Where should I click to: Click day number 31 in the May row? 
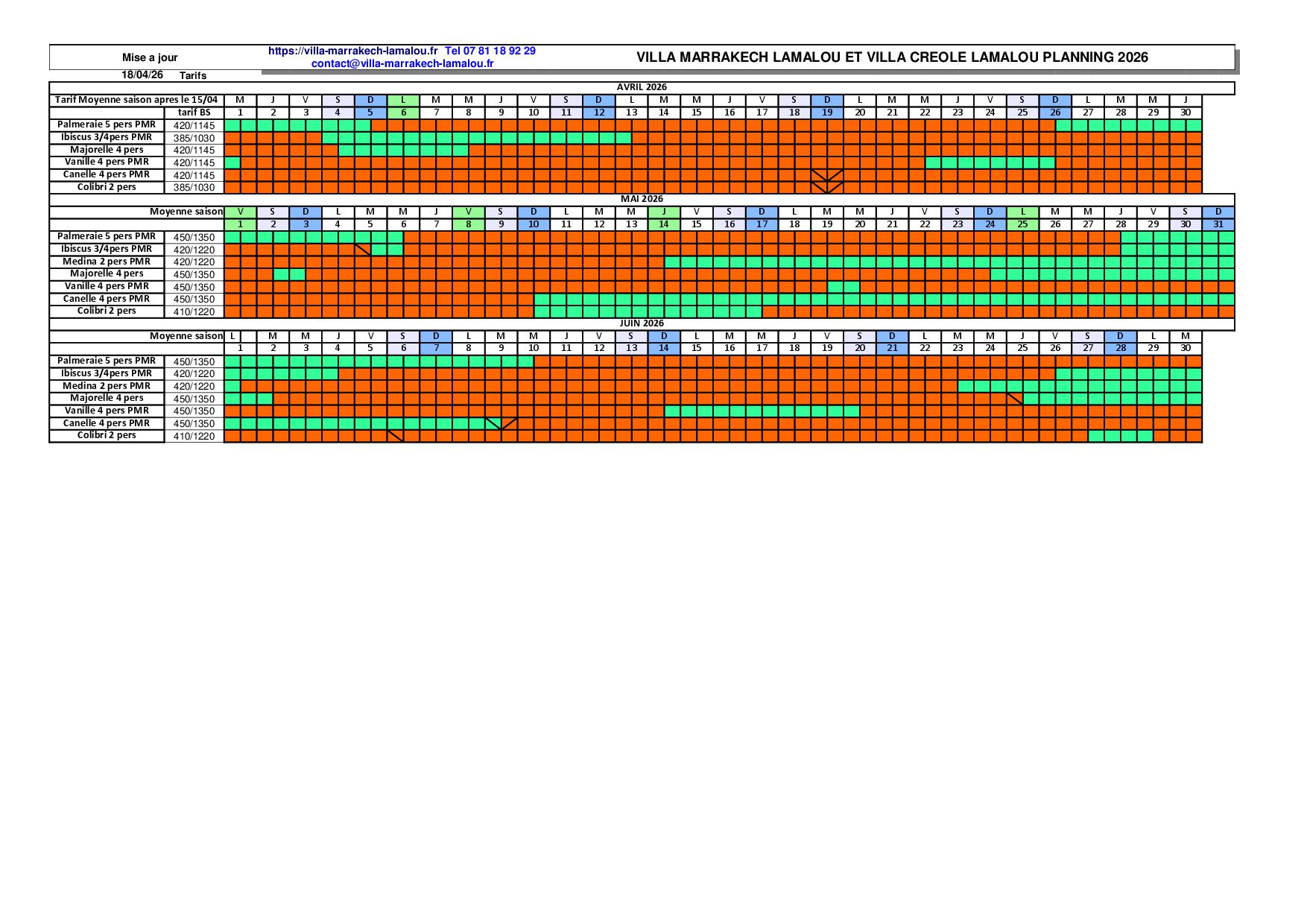coord(1218,224)
